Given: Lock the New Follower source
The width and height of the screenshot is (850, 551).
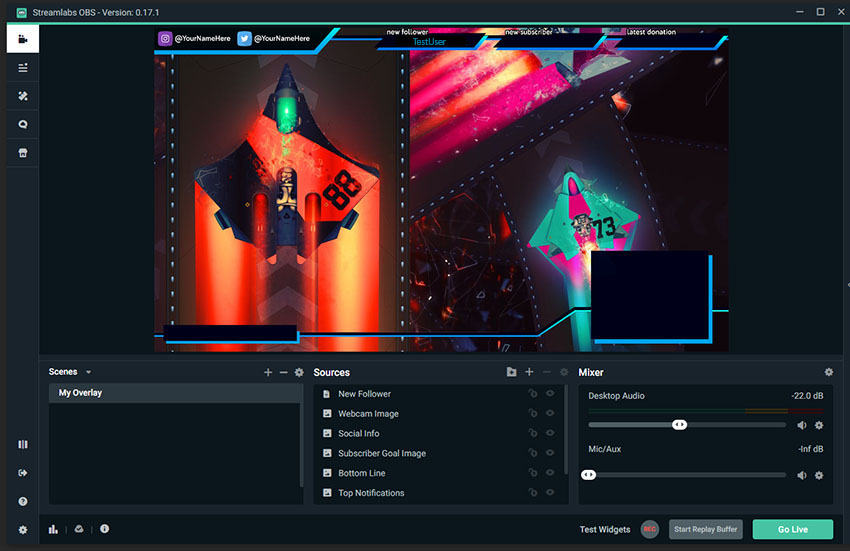Looking at the screenshot, I should pyautogui.click(x=533, y=393).
